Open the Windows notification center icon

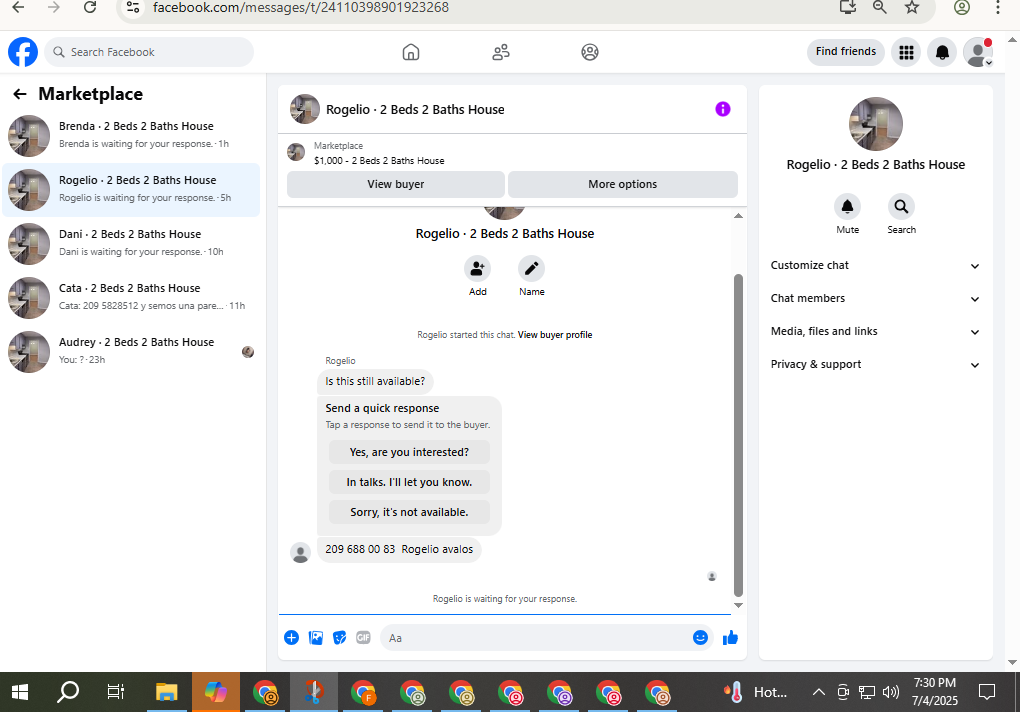[987, 692]
